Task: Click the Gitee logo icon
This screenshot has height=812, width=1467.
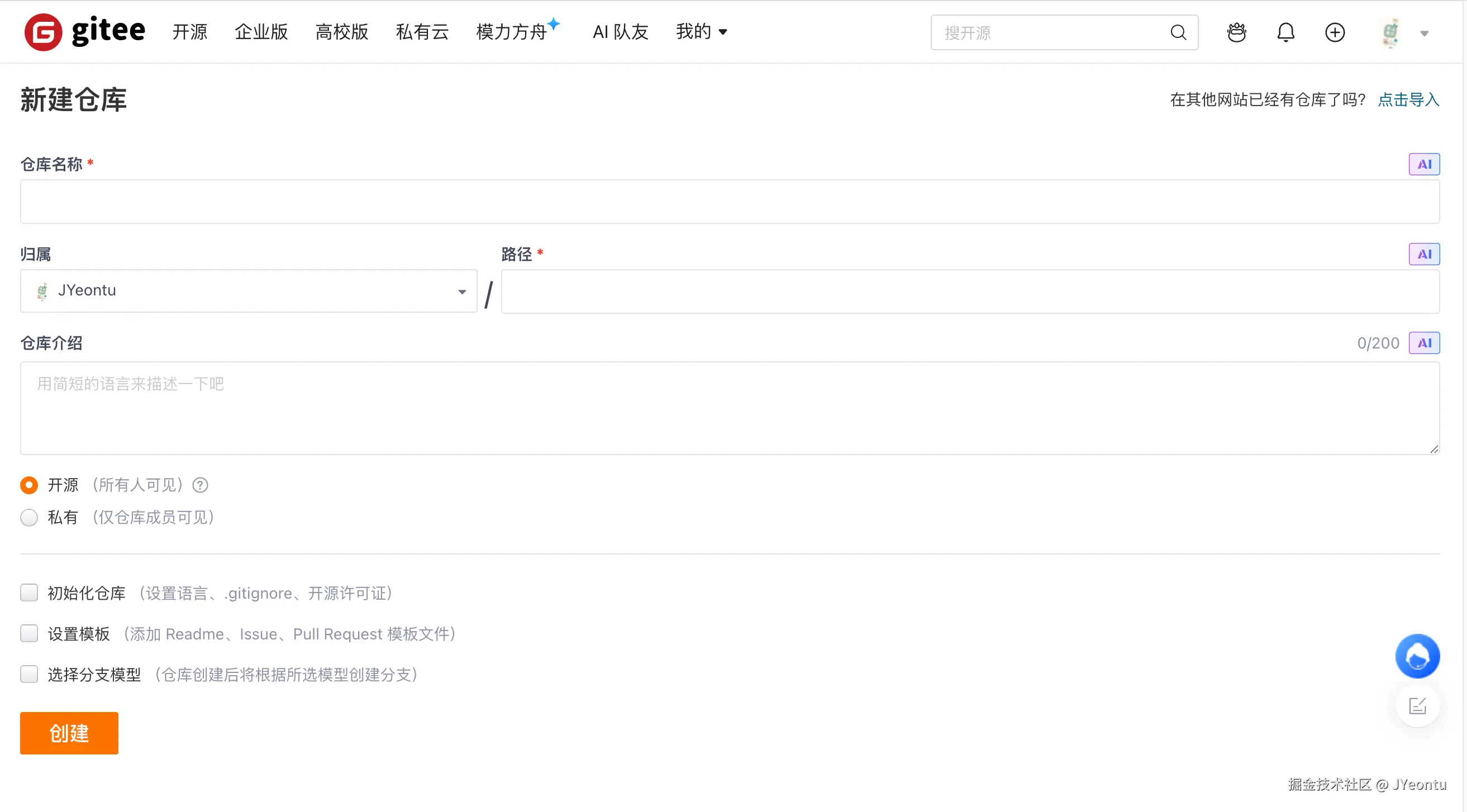Action: pyautogui.click(x=42, y=32)
